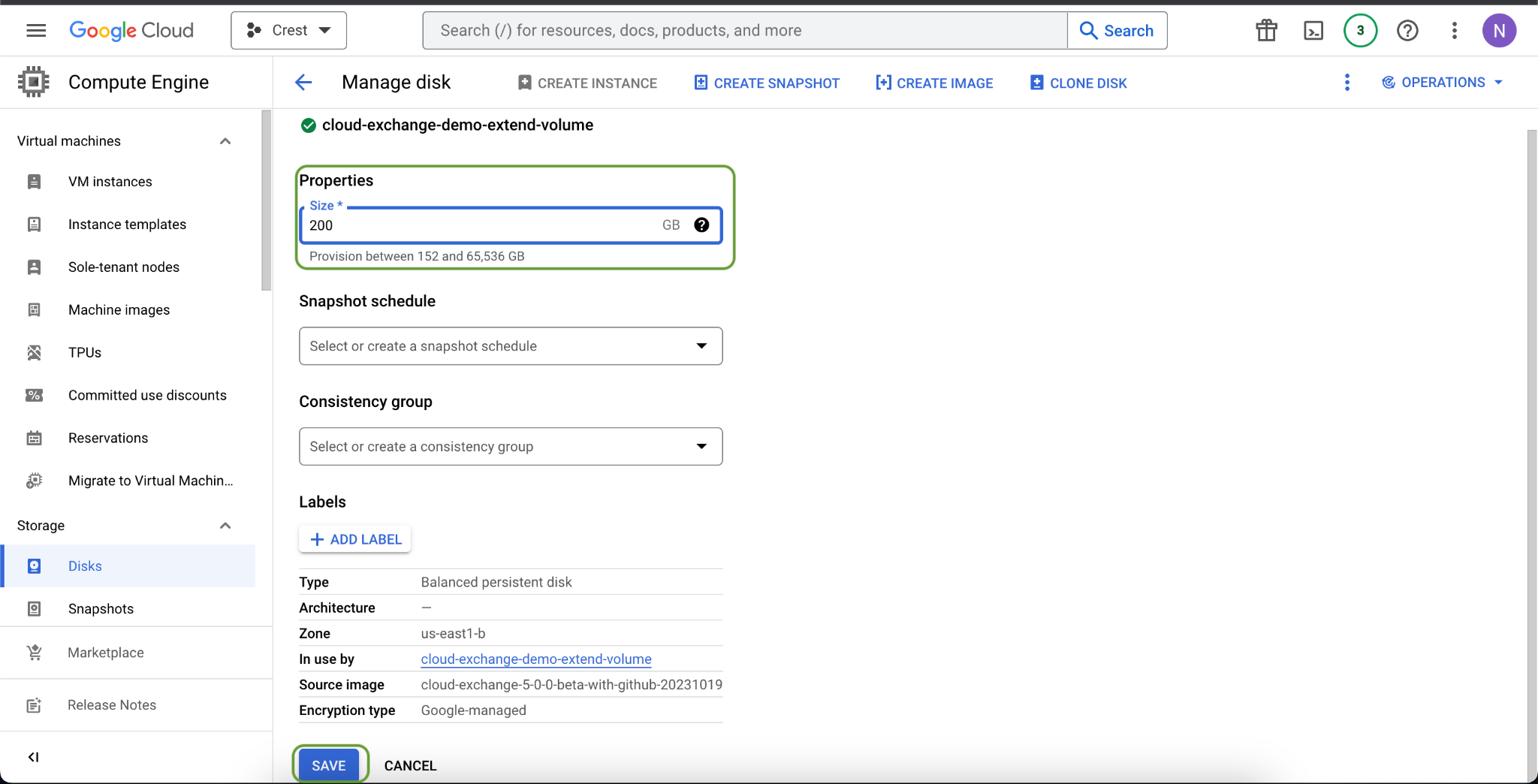
Task: Click the Committed use discounts percent icon
Action: (34, 396)
